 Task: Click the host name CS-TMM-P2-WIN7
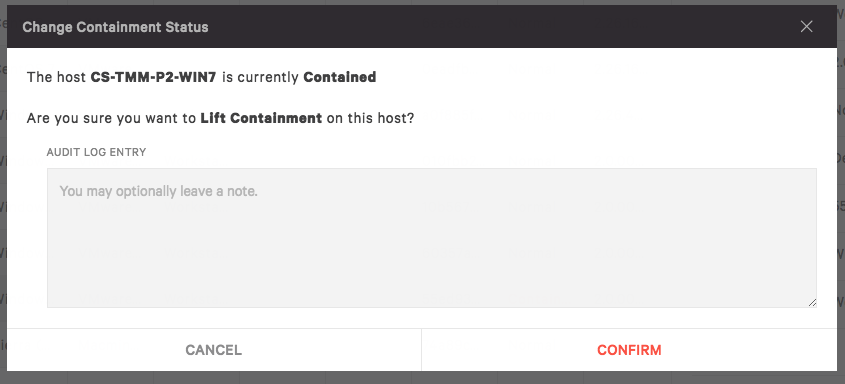[154, 77]
